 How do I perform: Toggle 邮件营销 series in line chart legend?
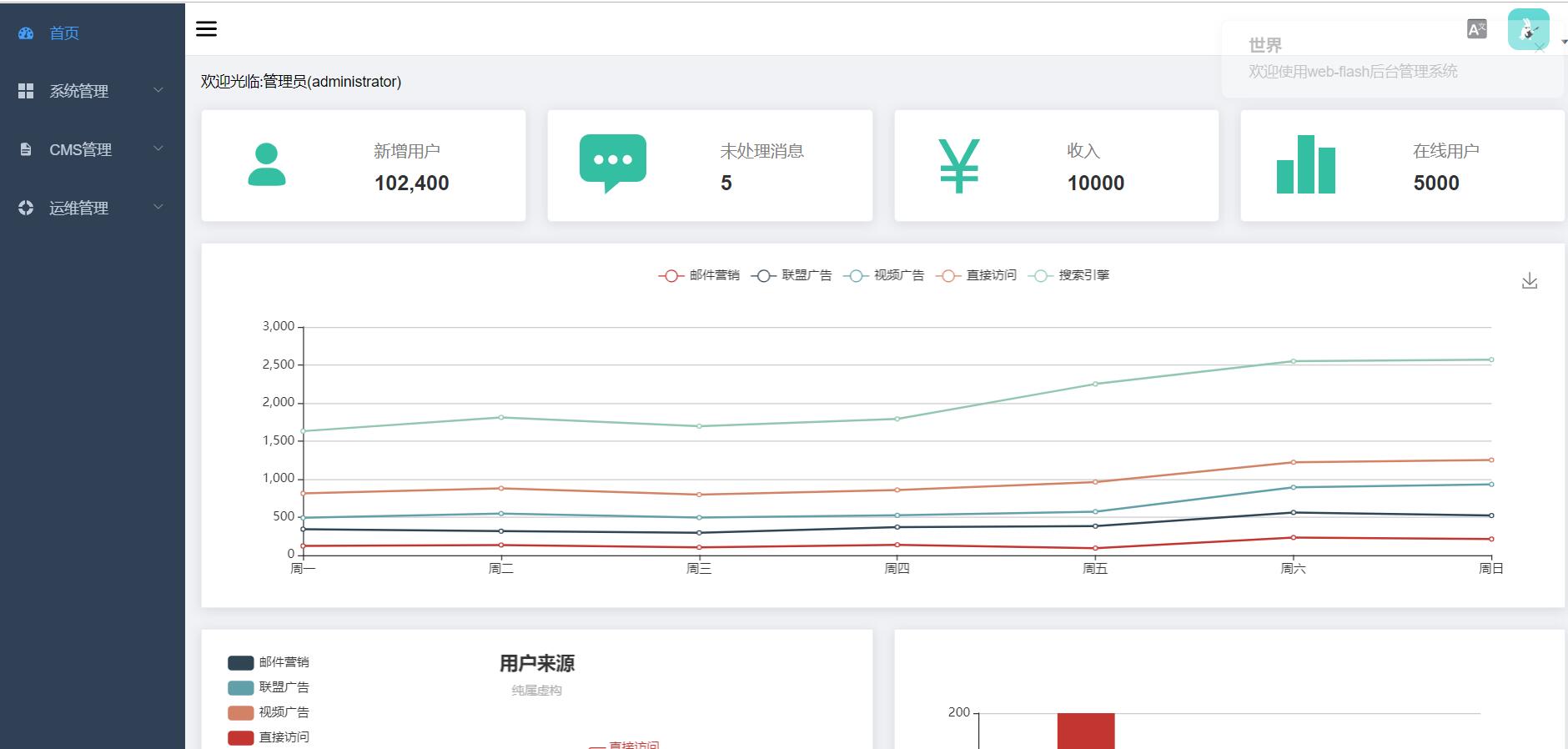(699, 275)
